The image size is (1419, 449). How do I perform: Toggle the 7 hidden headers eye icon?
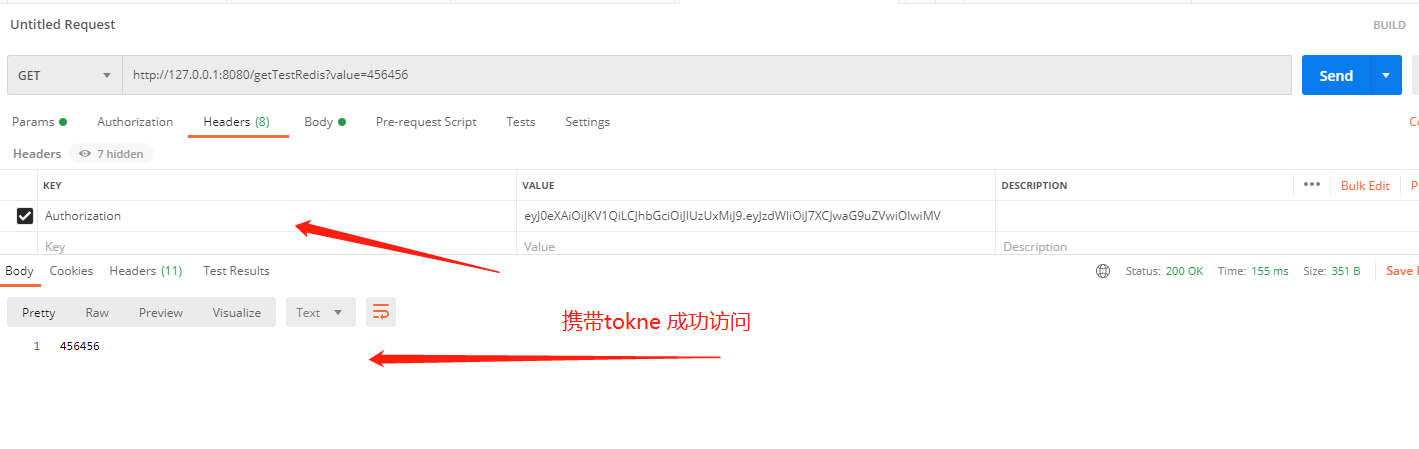pos(86,154)
